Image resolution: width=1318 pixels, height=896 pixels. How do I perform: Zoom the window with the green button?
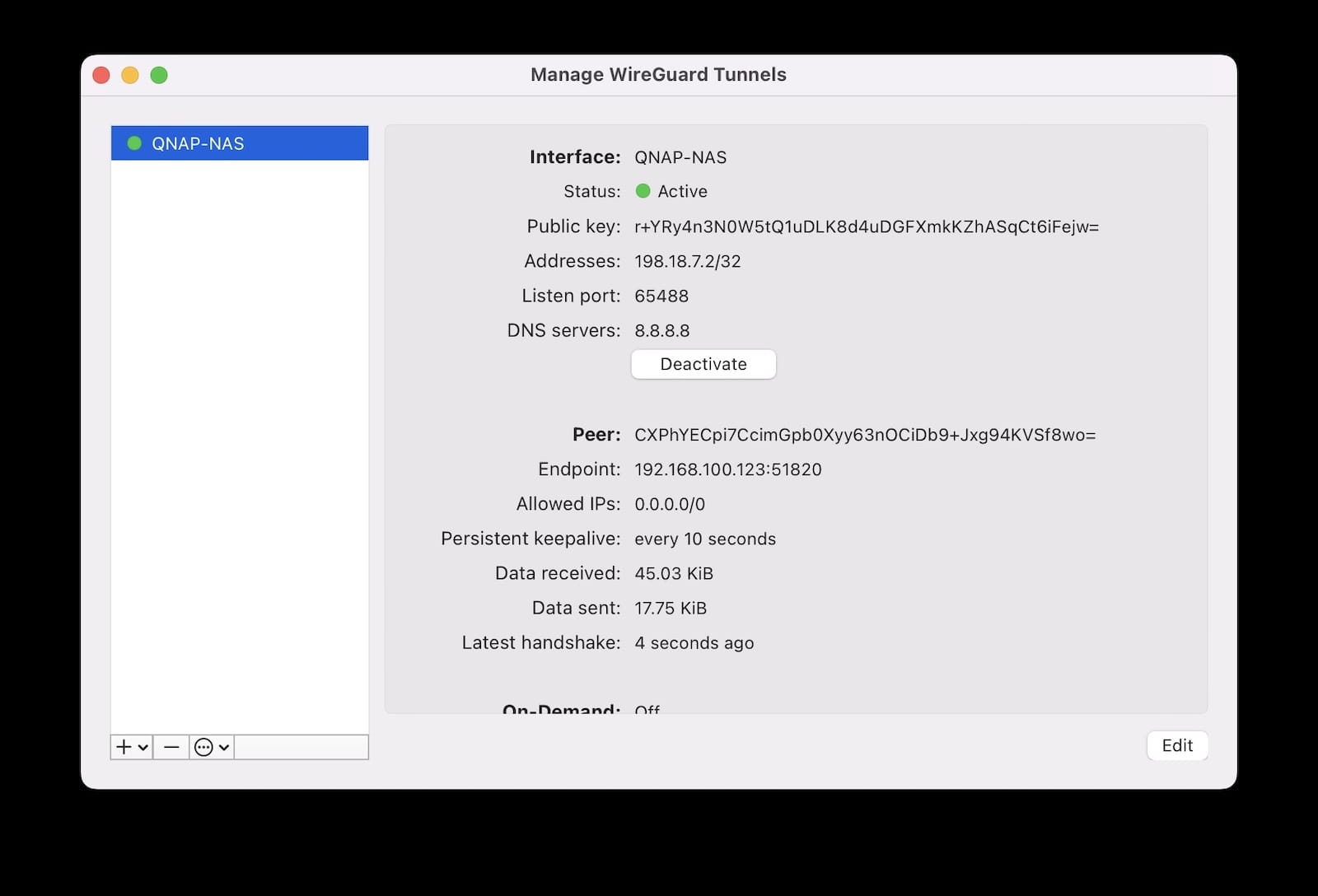159,75
